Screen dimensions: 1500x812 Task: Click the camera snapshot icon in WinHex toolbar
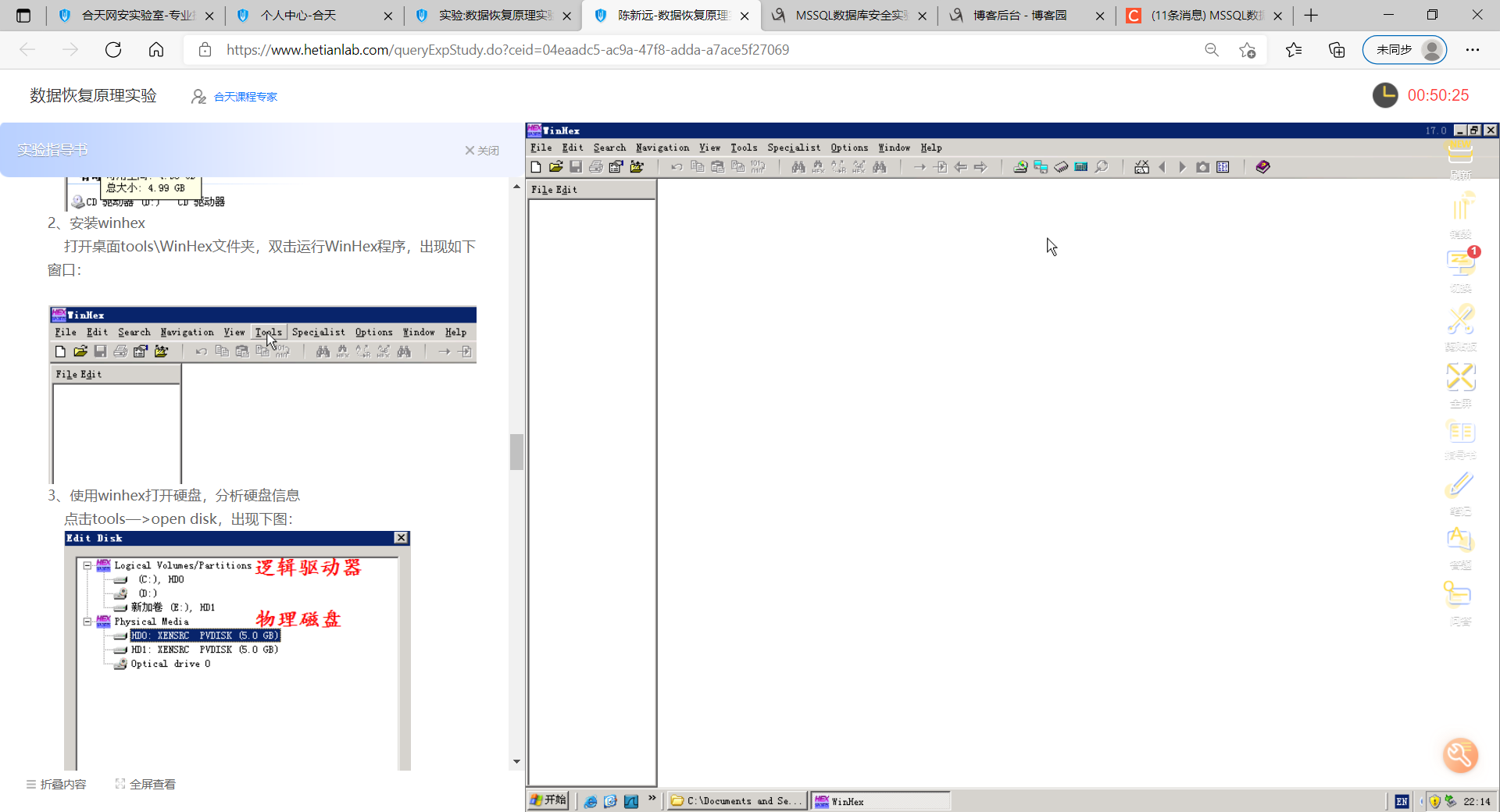pos(1203,167)
